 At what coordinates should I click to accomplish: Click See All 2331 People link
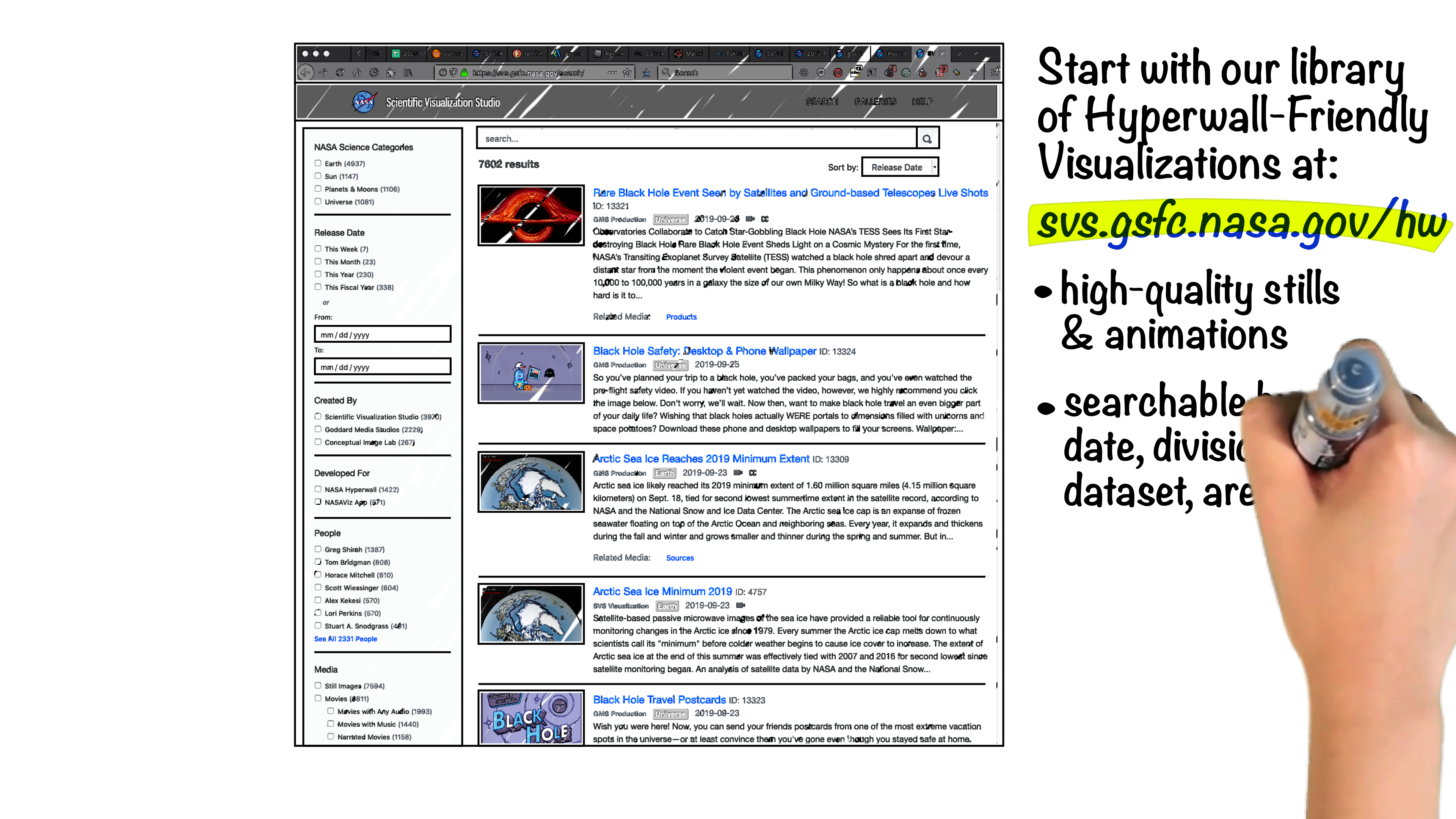345,639
